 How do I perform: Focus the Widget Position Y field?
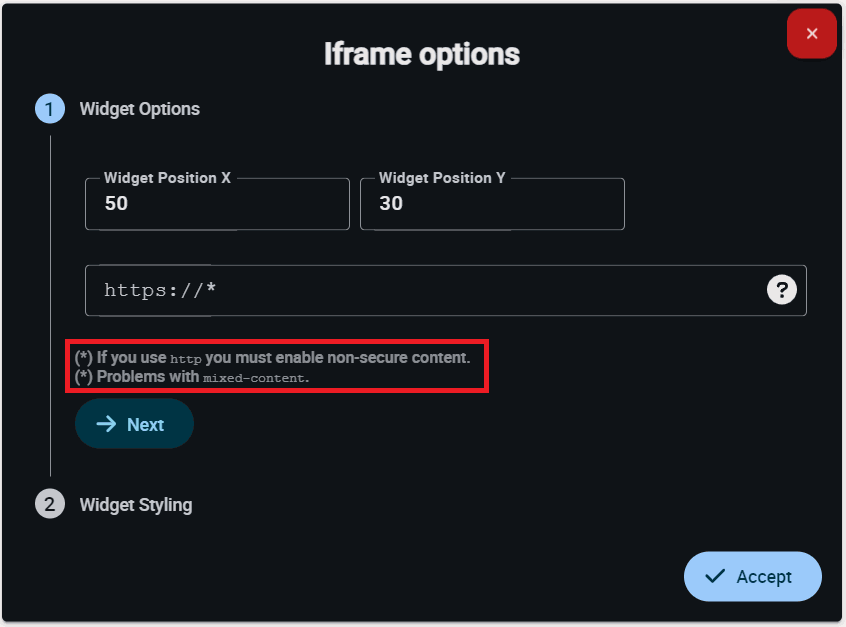(492, 205)
